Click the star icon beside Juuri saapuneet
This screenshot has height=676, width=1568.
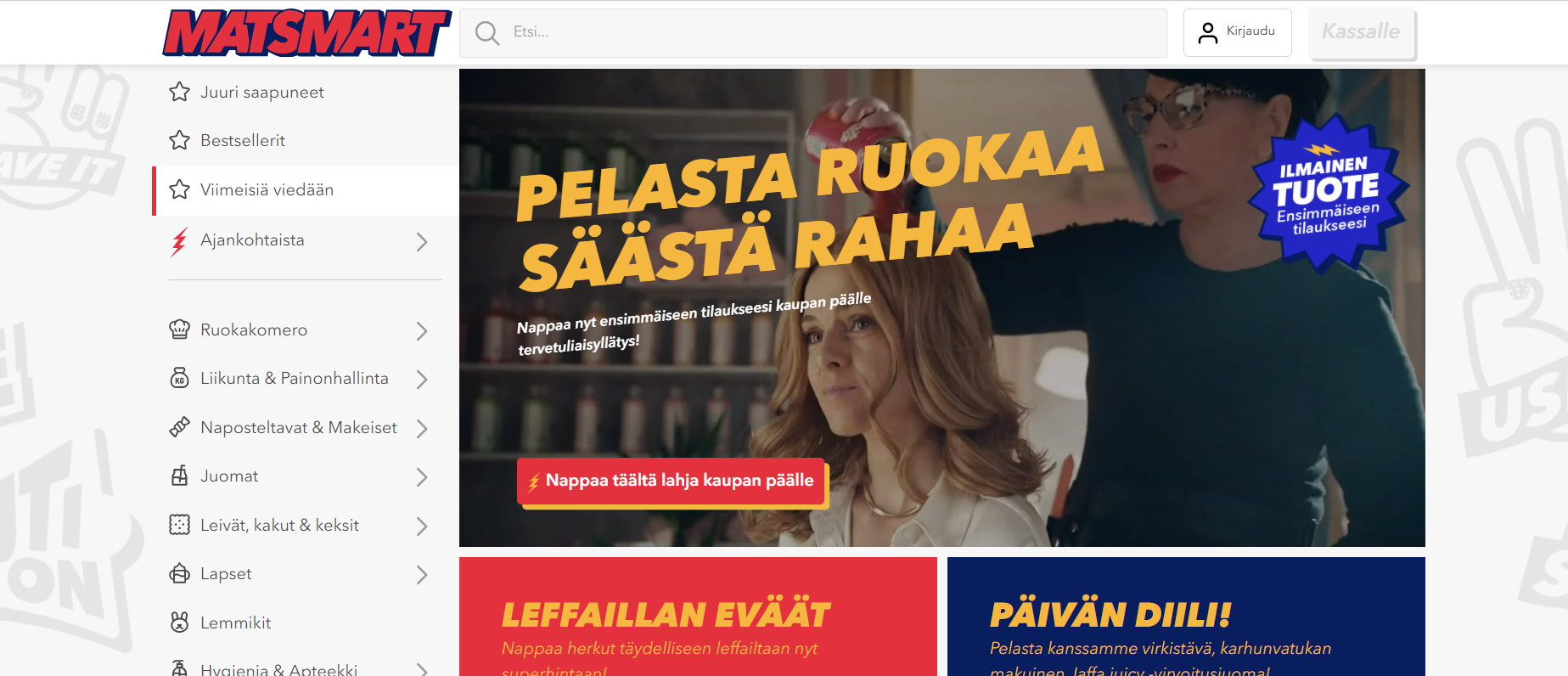tap(179, 92)
